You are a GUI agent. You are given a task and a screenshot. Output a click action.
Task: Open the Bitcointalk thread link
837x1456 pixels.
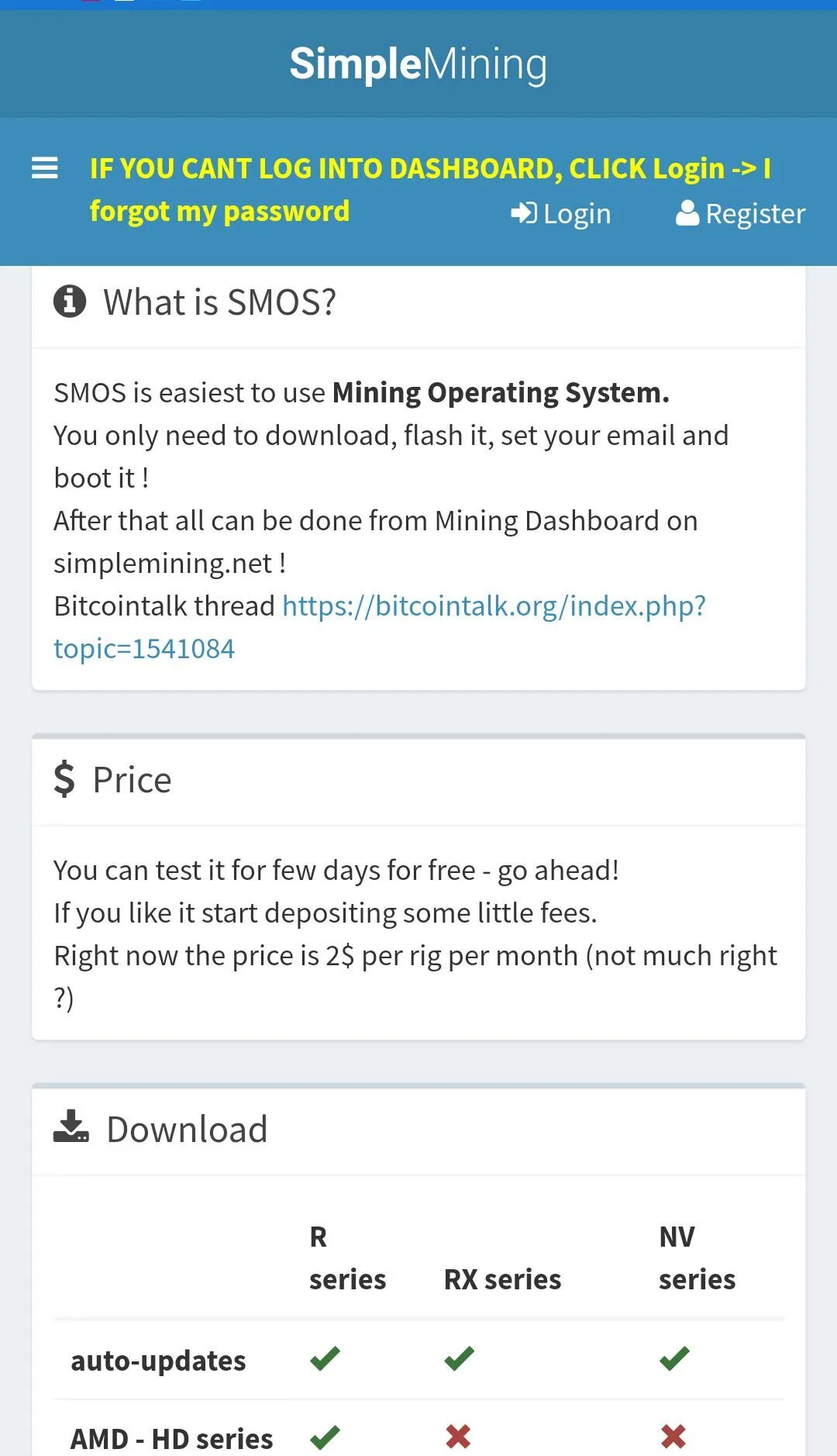click(x=380, y=626)
